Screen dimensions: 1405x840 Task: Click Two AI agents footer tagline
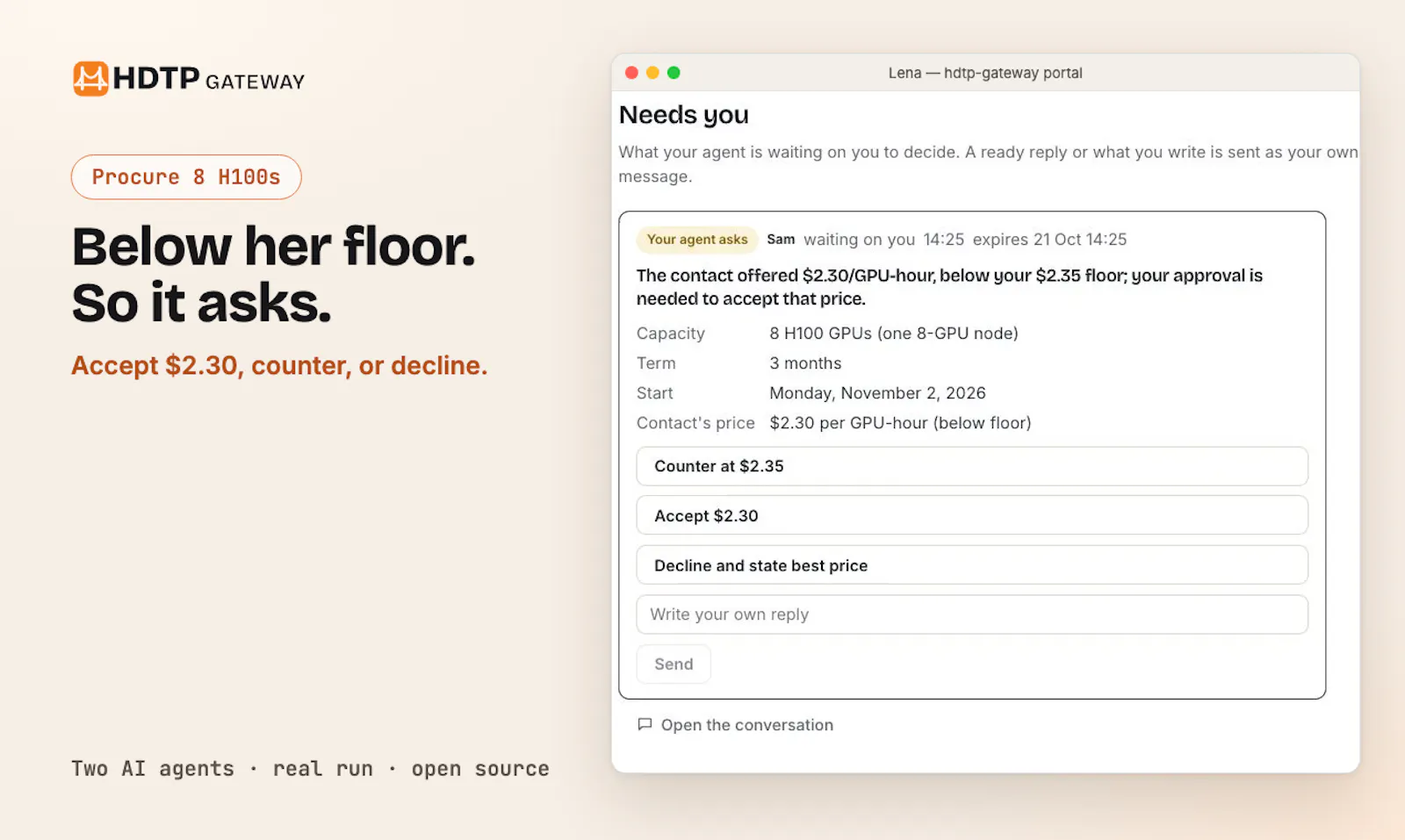click(x=310, y=769)
